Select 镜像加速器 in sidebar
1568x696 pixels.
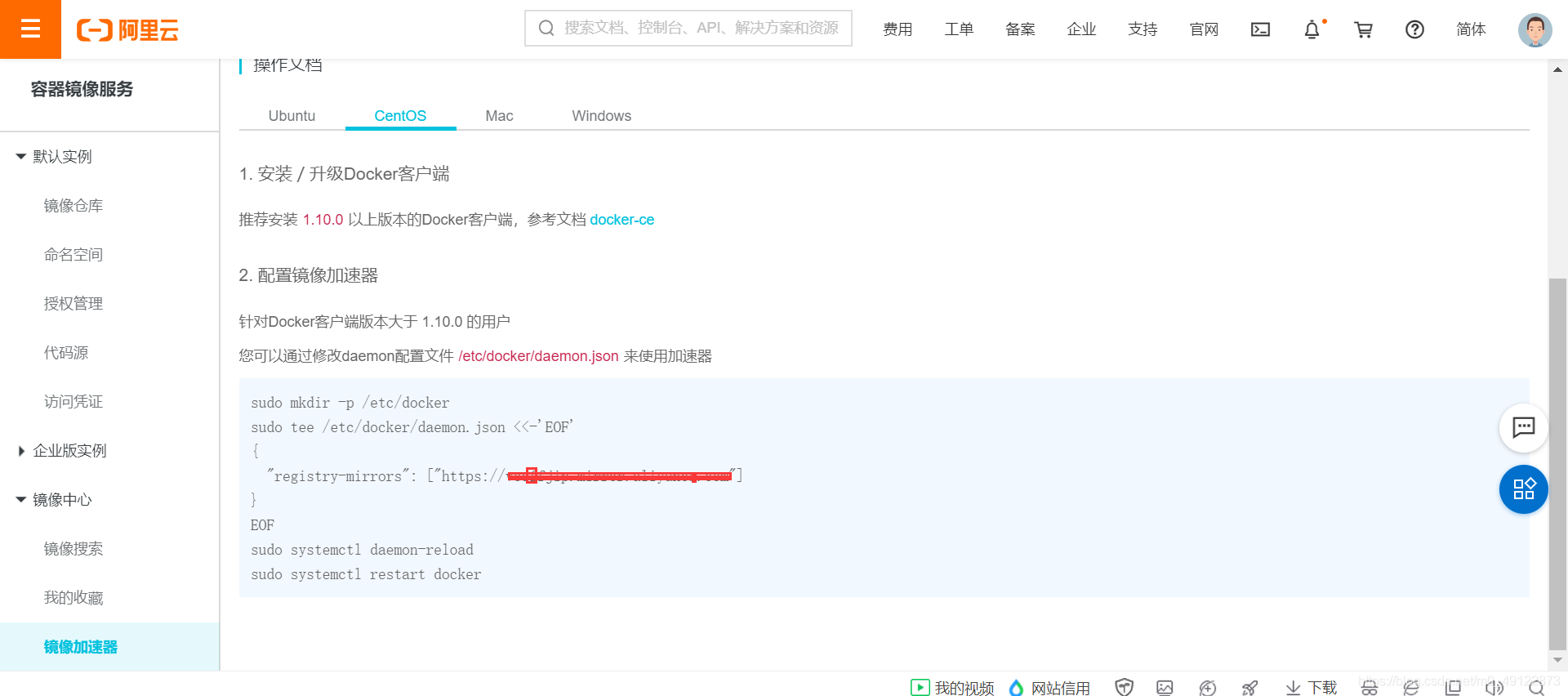click(x=109, y=647)
